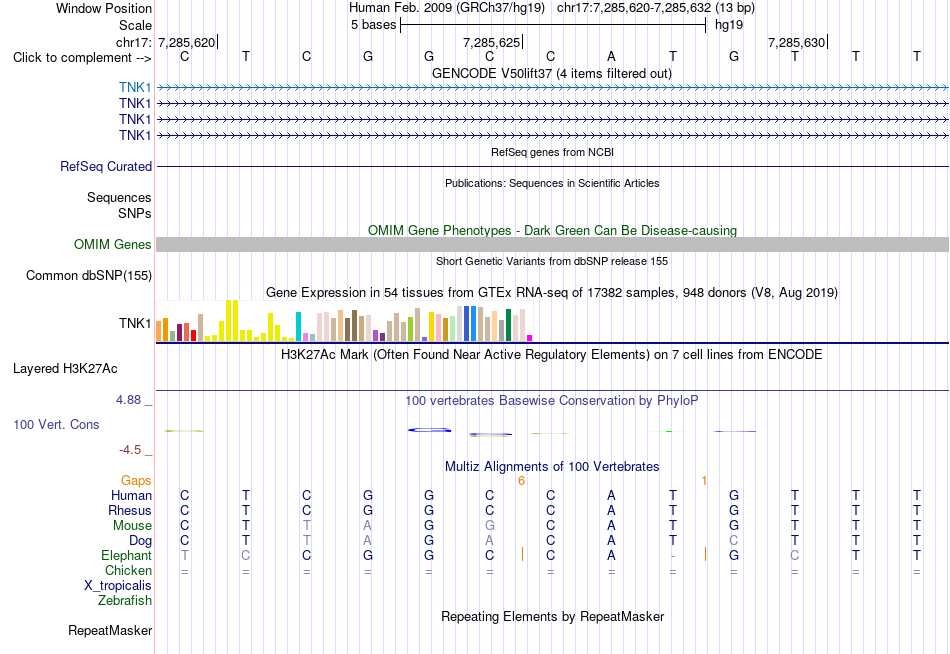The height and width of the screenshot is (654, 950).
Task: Click the cyan bar in the TNK1 expression chart
Action: (298, 327)
